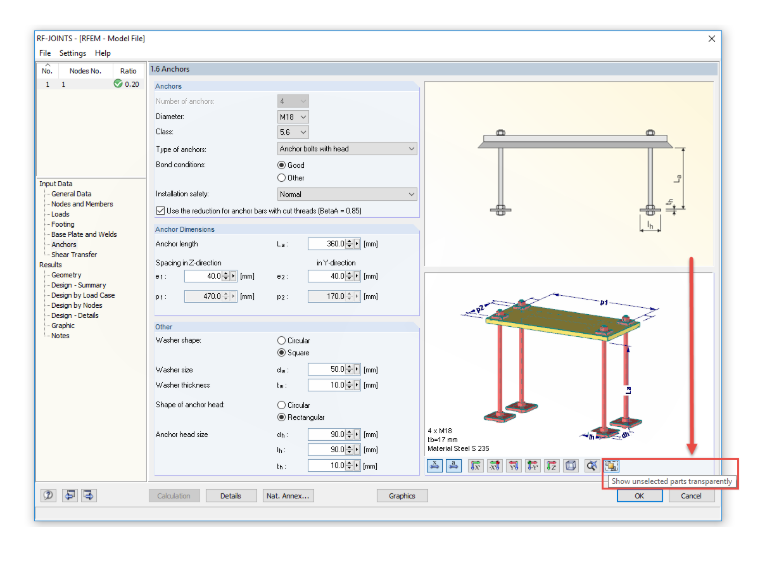Viewport: 760px width, 570px height.
Task: Open the Nat. Annex dialog
Action: [x=288, y=496]
